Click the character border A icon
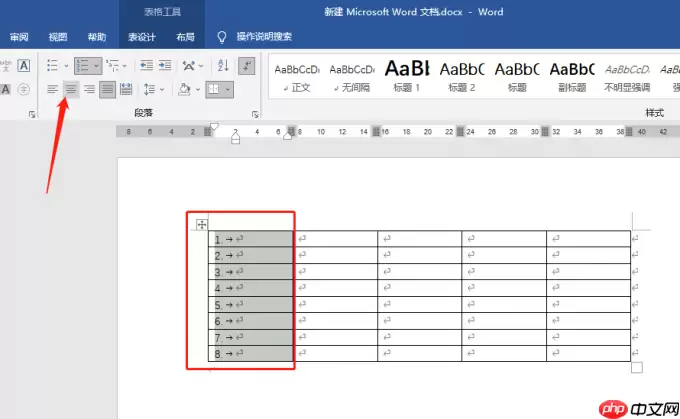The height and width of the screenshot is (419, 680). coord(24,66)
